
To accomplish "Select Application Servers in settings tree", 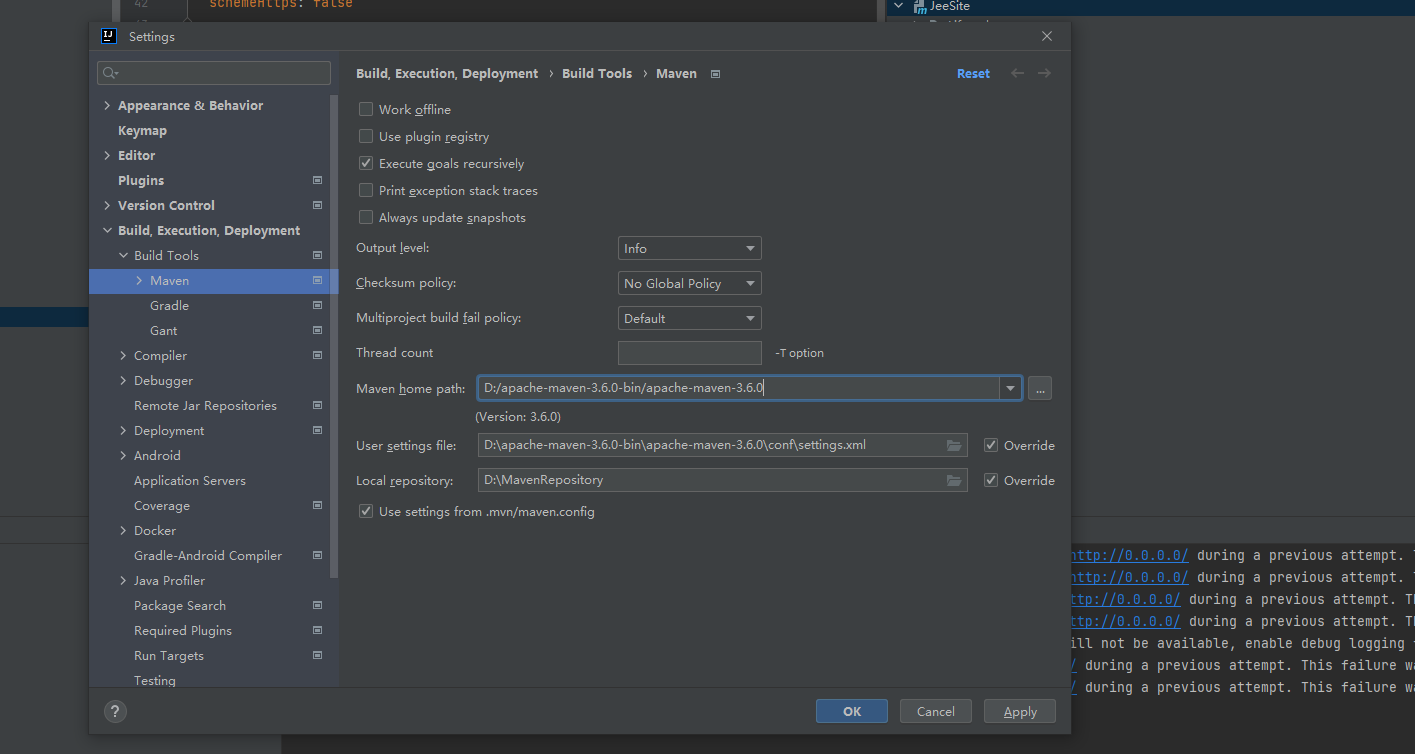I will point(190,481).
